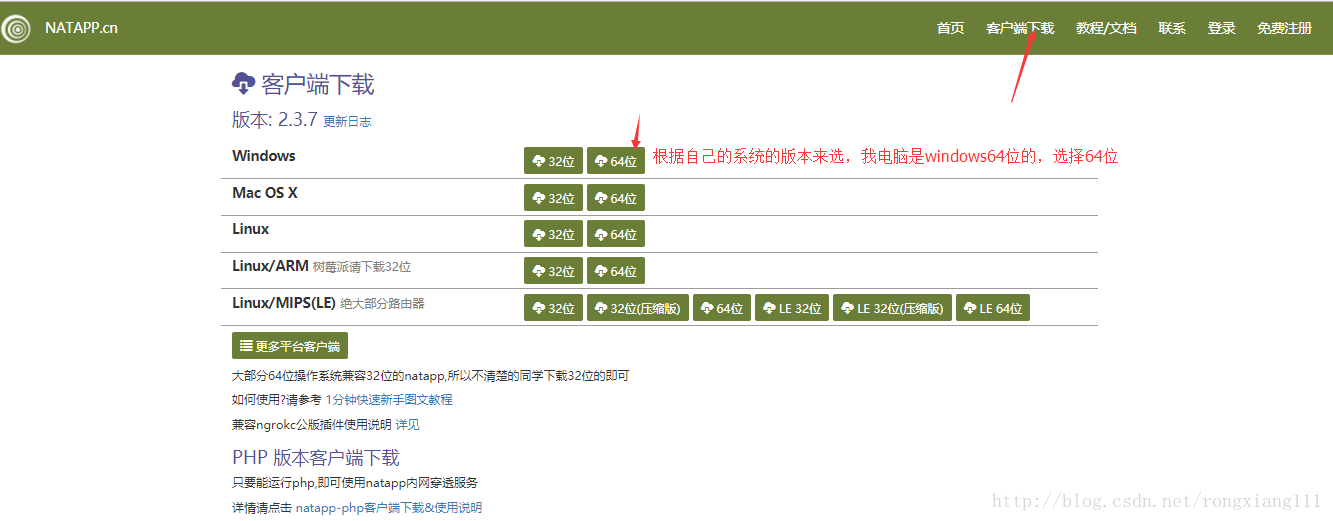This screenshot has height=521, width=1333.
Task: Open 教程/文档 navigation item
Action: pyautogui.click(x=1106, y=28)
